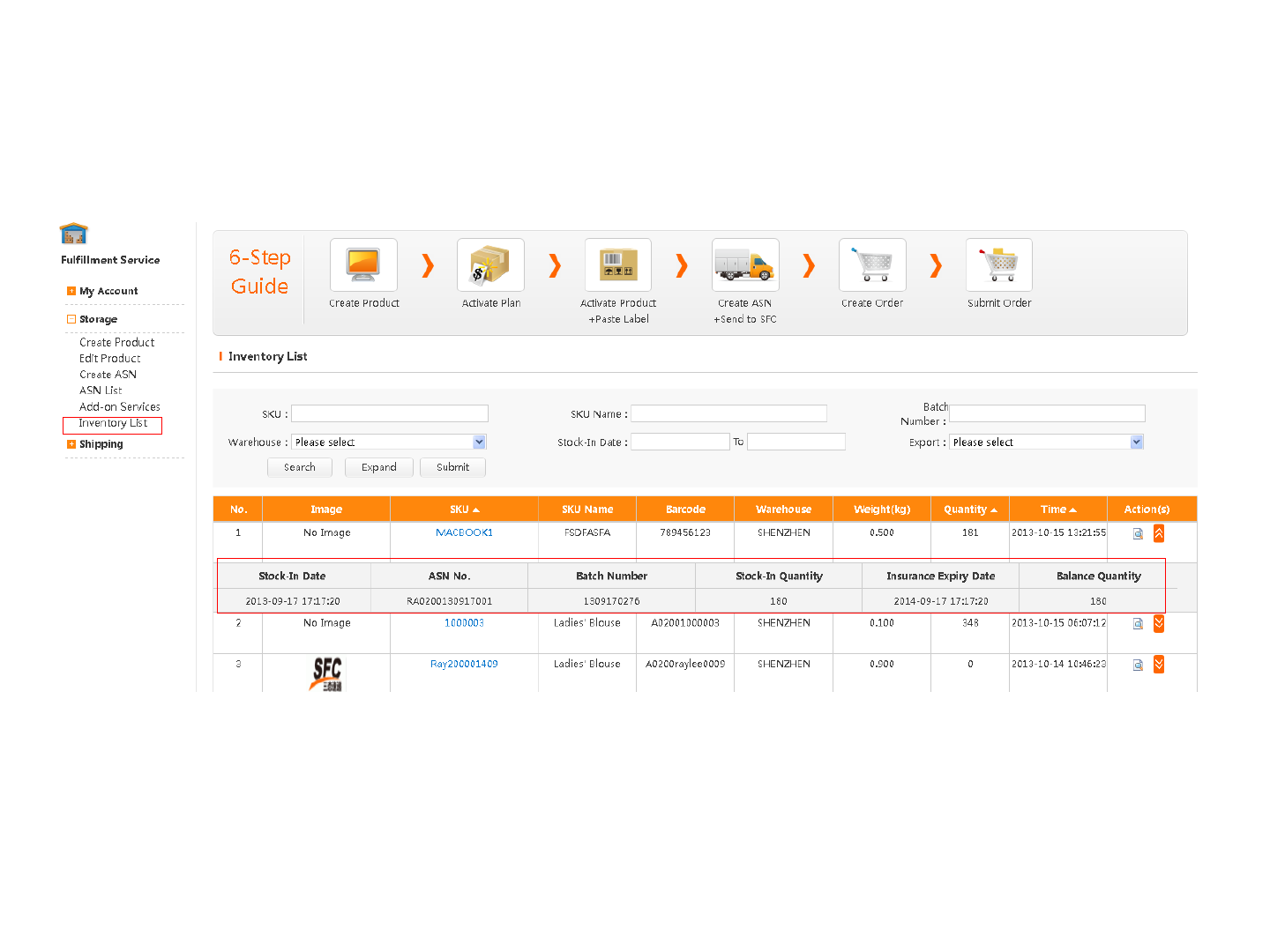Image resolution: width=1270 pixels, height=952 pixels.
Task: Open the Warehouse dropdown
Action: [x=389, y=442]
